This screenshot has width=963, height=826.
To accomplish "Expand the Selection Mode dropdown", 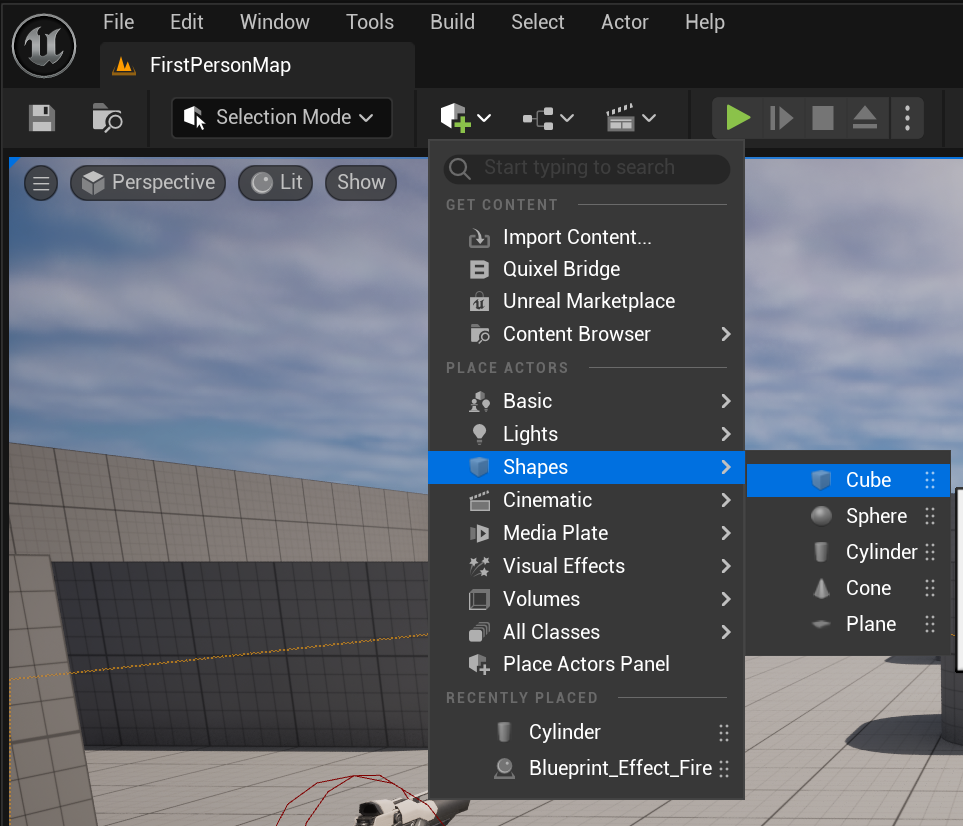I will pyautogui.click(x=282, y=117).
